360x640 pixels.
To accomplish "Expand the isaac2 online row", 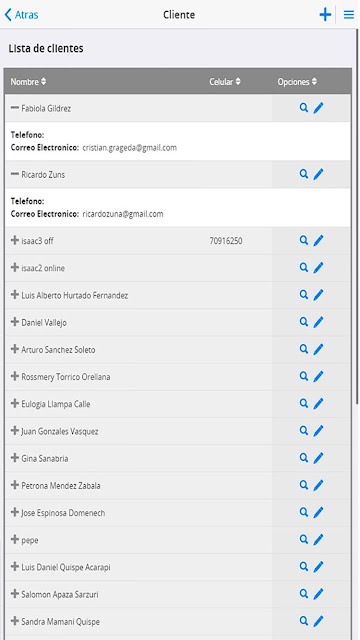I will point(15,268).
